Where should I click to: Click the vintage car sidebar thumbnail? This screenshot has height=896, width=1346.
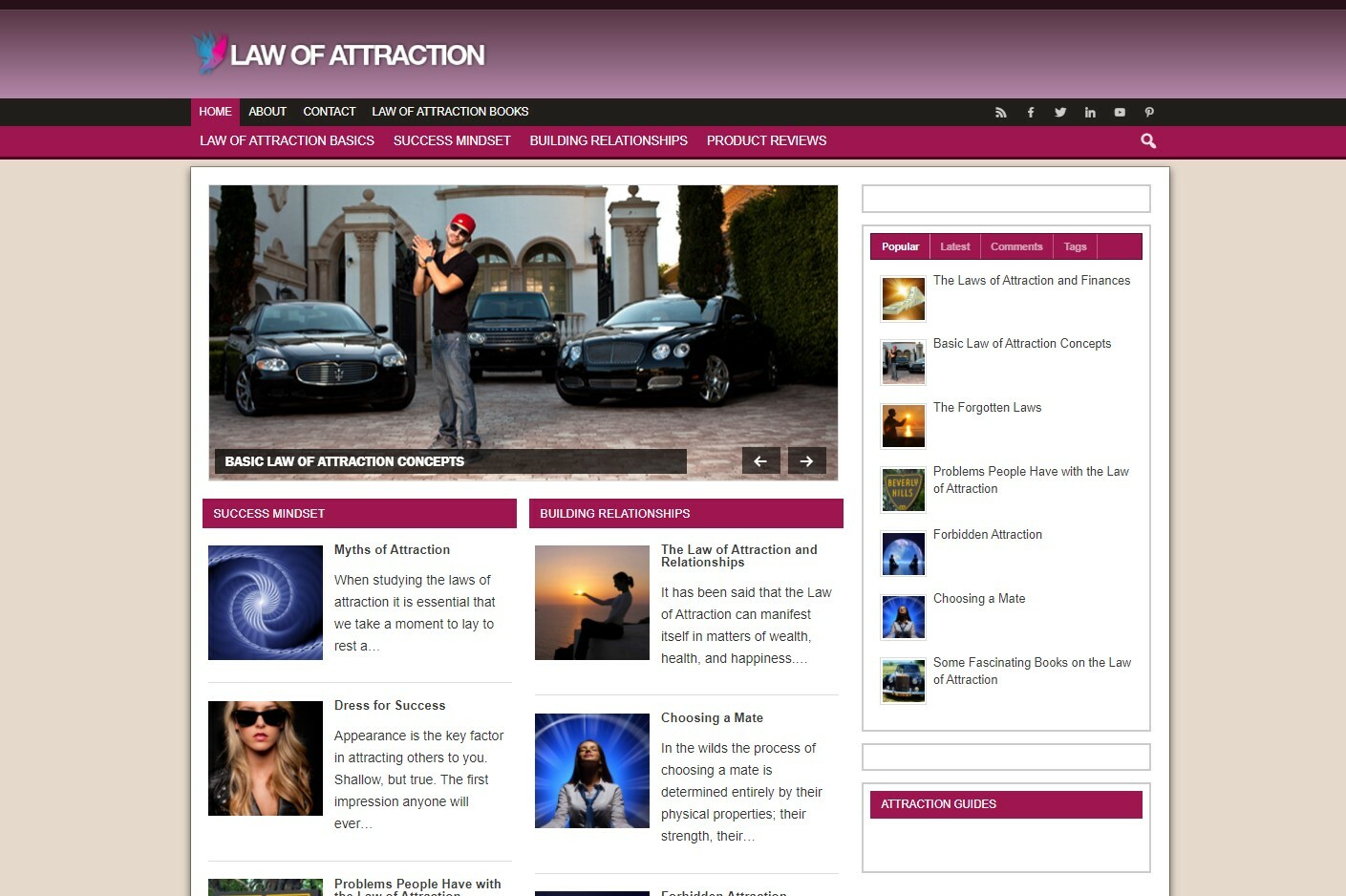[904, 681]
